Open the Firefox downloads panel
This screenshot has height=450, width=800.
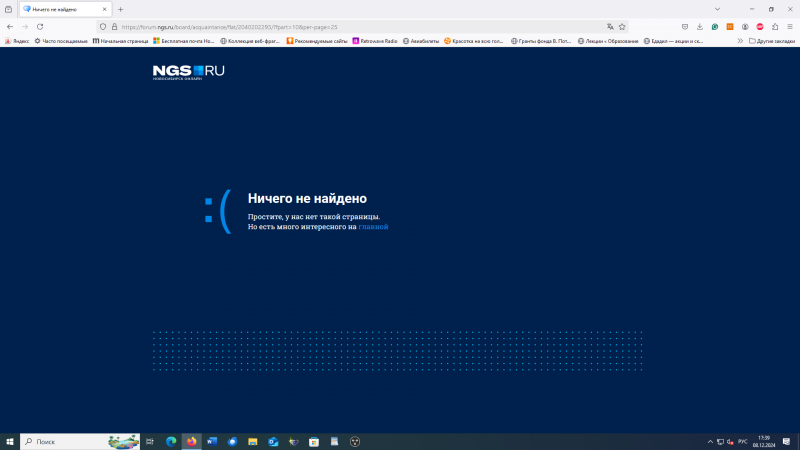[x=700, y=26]
